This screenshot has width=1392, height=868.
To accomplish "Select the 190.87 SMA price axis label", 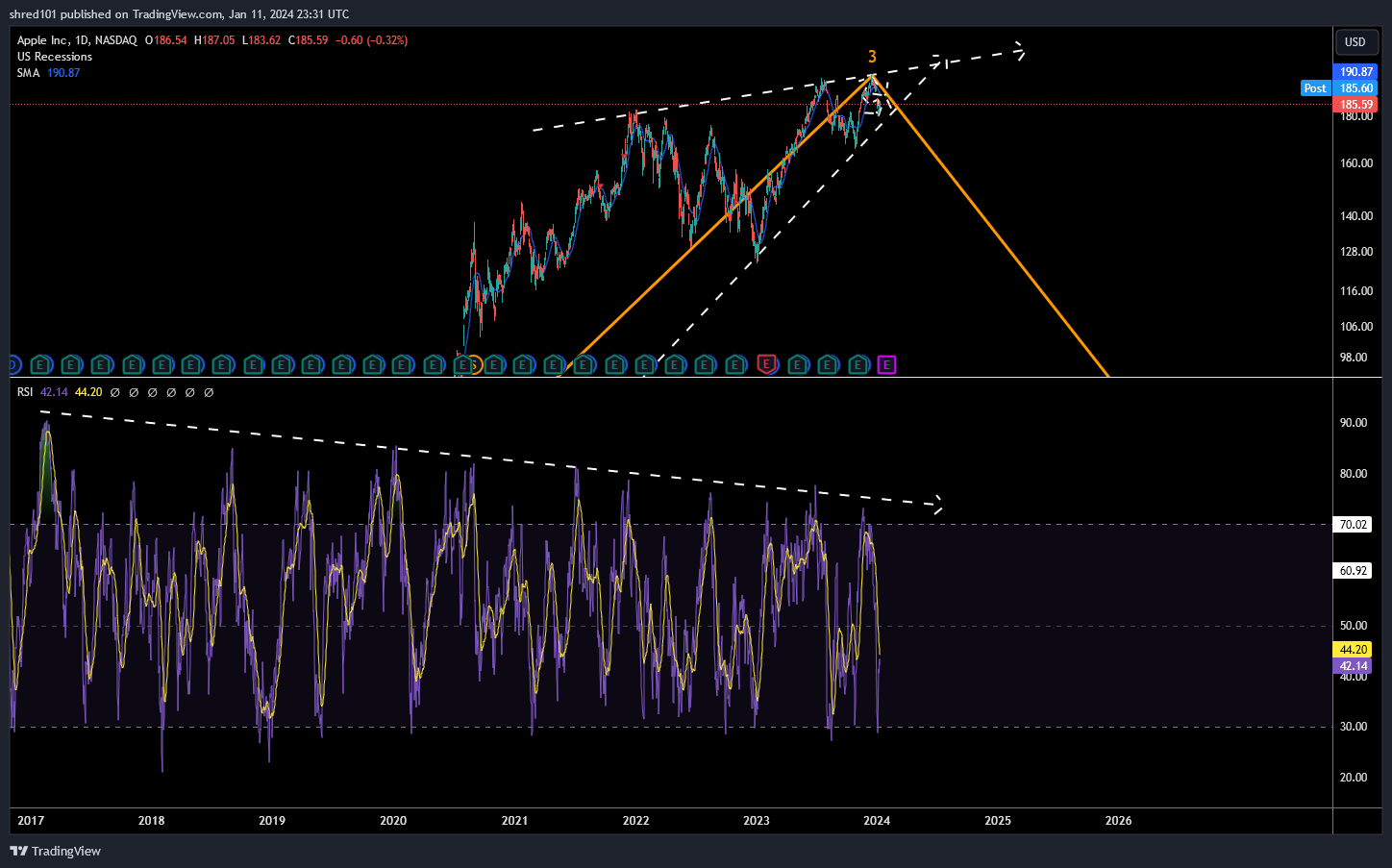I will pyautogui.click(x=1356, y=72).
